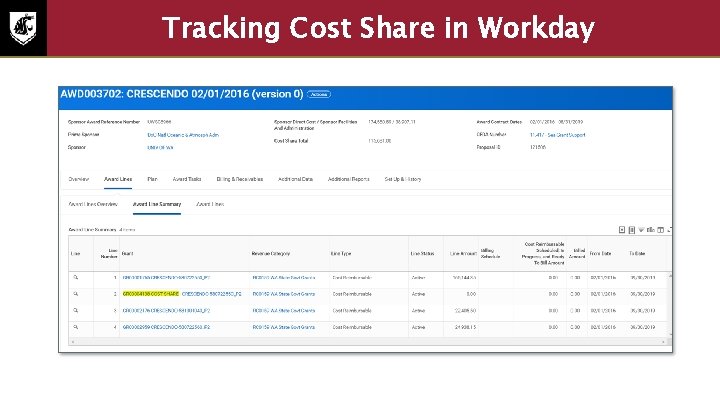Select the Award Lines tab
The width and height of the screenshot is (720, 405).
click(x=118, y=179)
